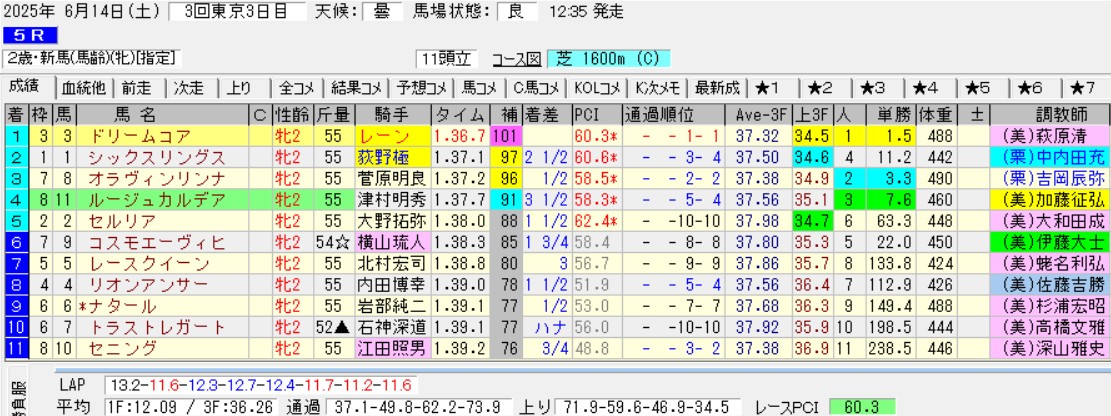The width and height of the screenshot is (1111, 416).
Task: Switch to the 前走 tab
Action: point(139,87)
